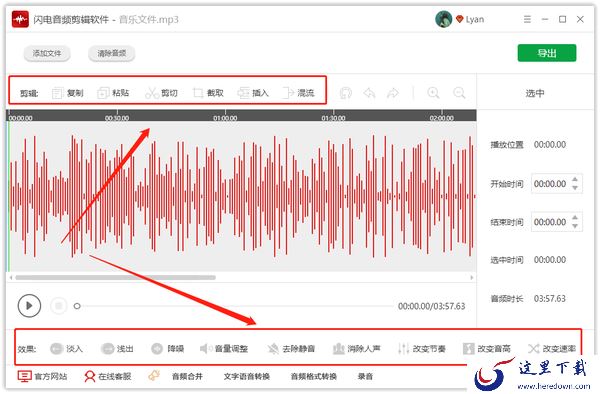
Task: Zoom in on the waveform
Action: (433, 93)
